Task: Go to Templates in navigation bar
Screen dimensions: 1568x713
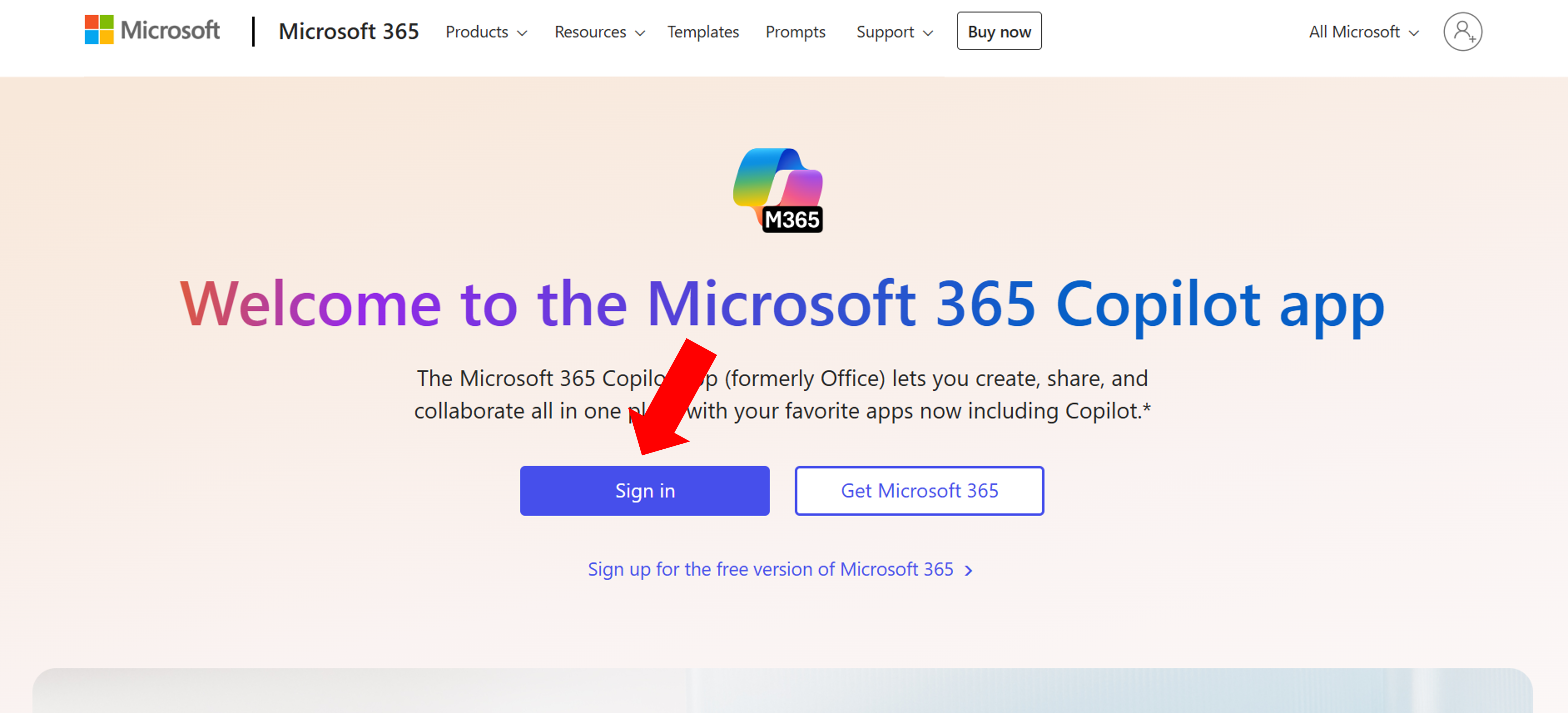Action: coord(702,32)
